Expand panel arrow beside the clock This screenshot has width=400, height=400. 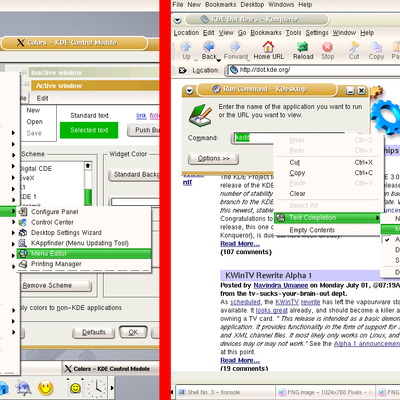click(x=112, y=388)
